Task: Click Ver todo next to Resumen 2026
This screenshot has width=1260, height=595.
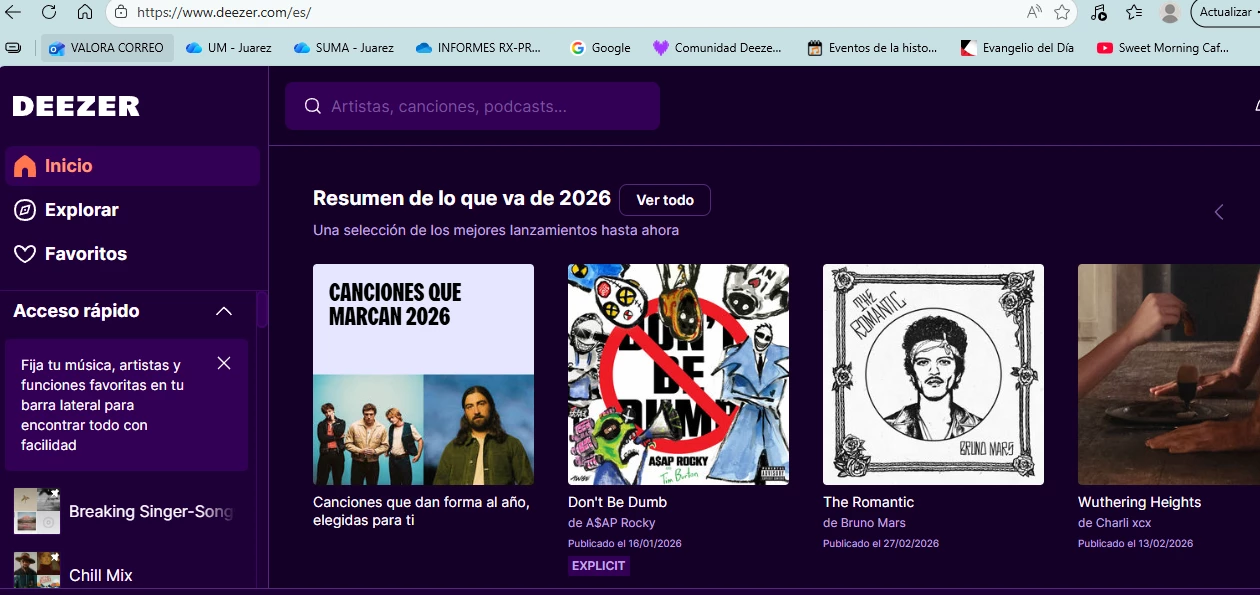Action: pyautogui.click(x=665, y=200)
